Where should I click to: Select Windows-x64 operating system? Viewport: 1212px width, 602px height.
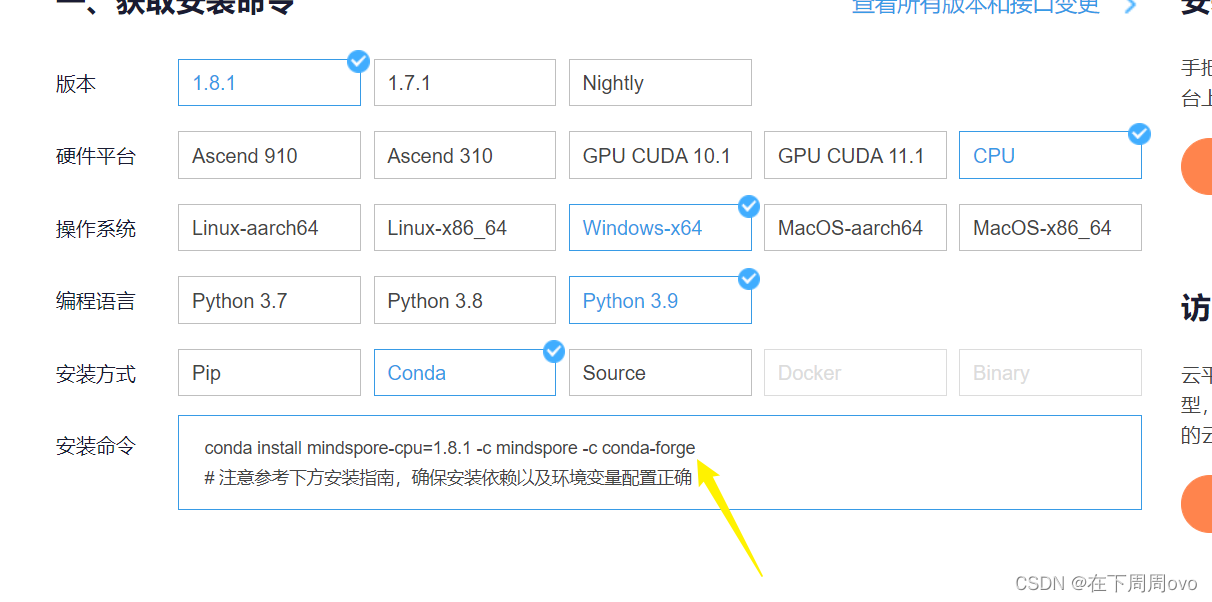pos(660,228)
